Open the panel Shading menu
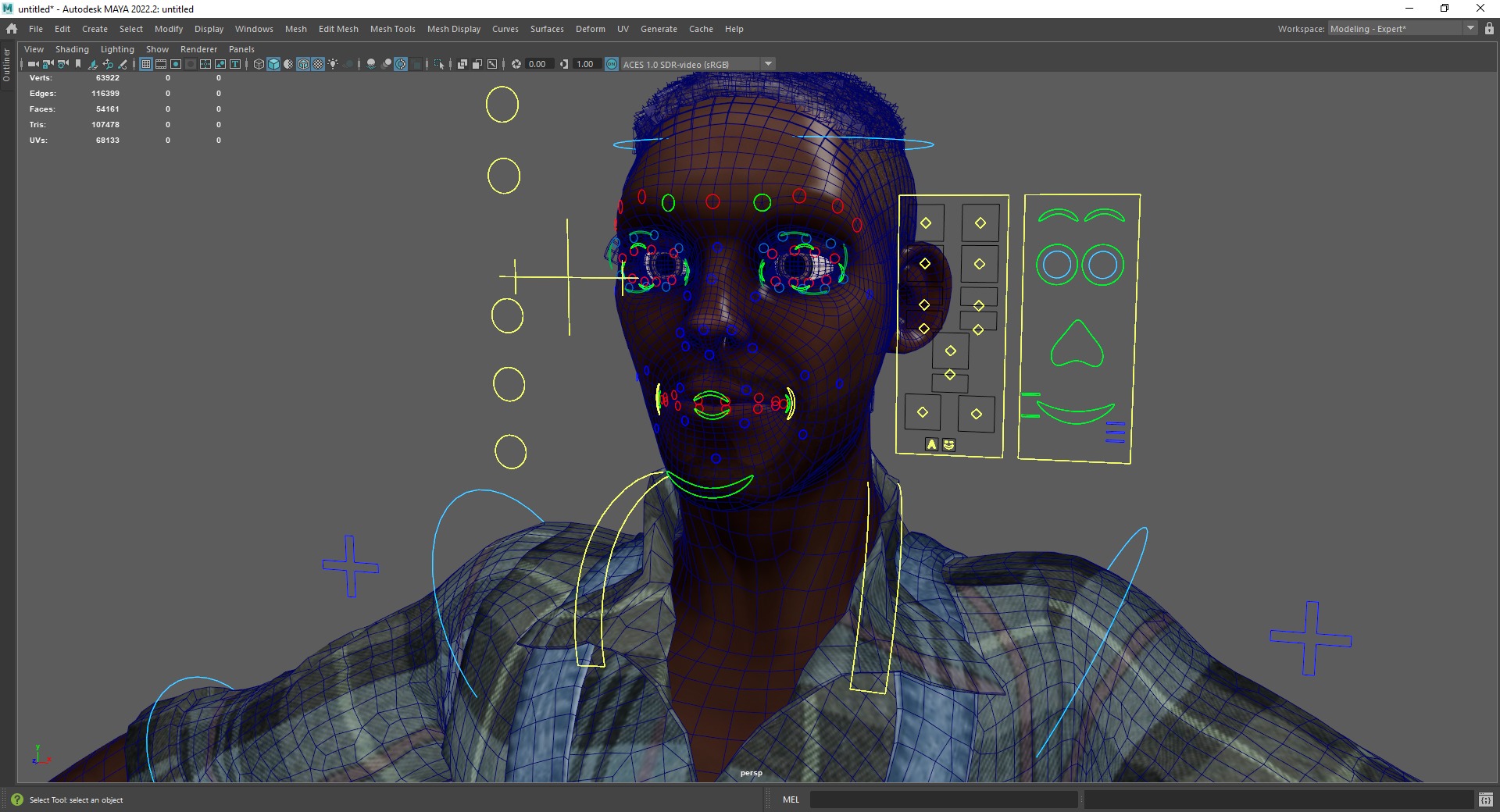Viewport: 1500px width, 812px height. tap(72, 49)
